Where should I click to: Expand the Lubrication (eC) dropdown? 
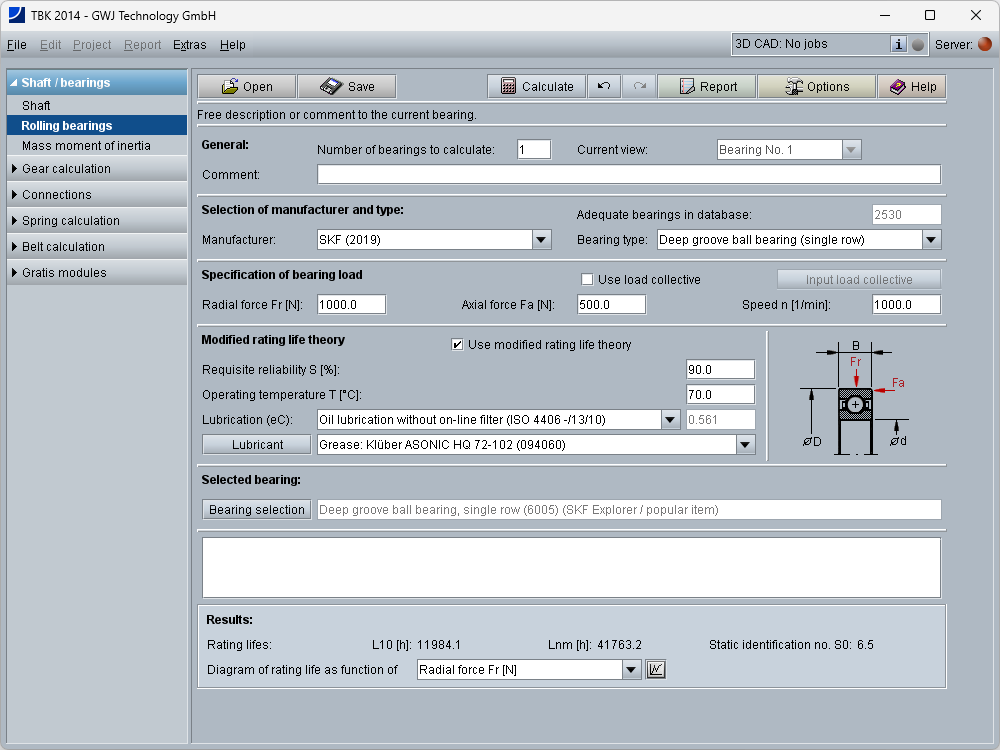671,420
